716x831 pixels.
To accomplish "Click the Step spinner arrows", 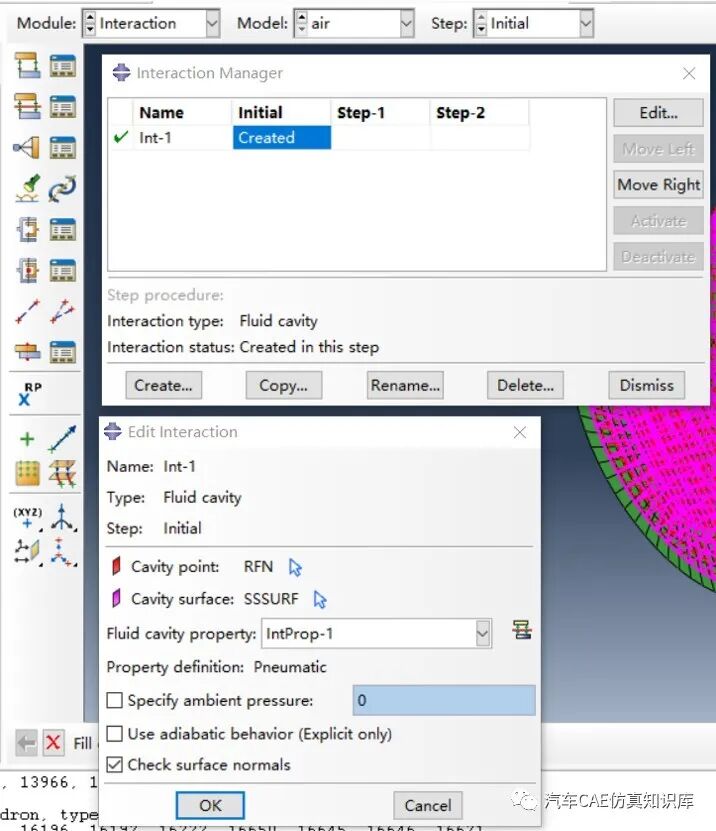I will (x=481, y=23).
